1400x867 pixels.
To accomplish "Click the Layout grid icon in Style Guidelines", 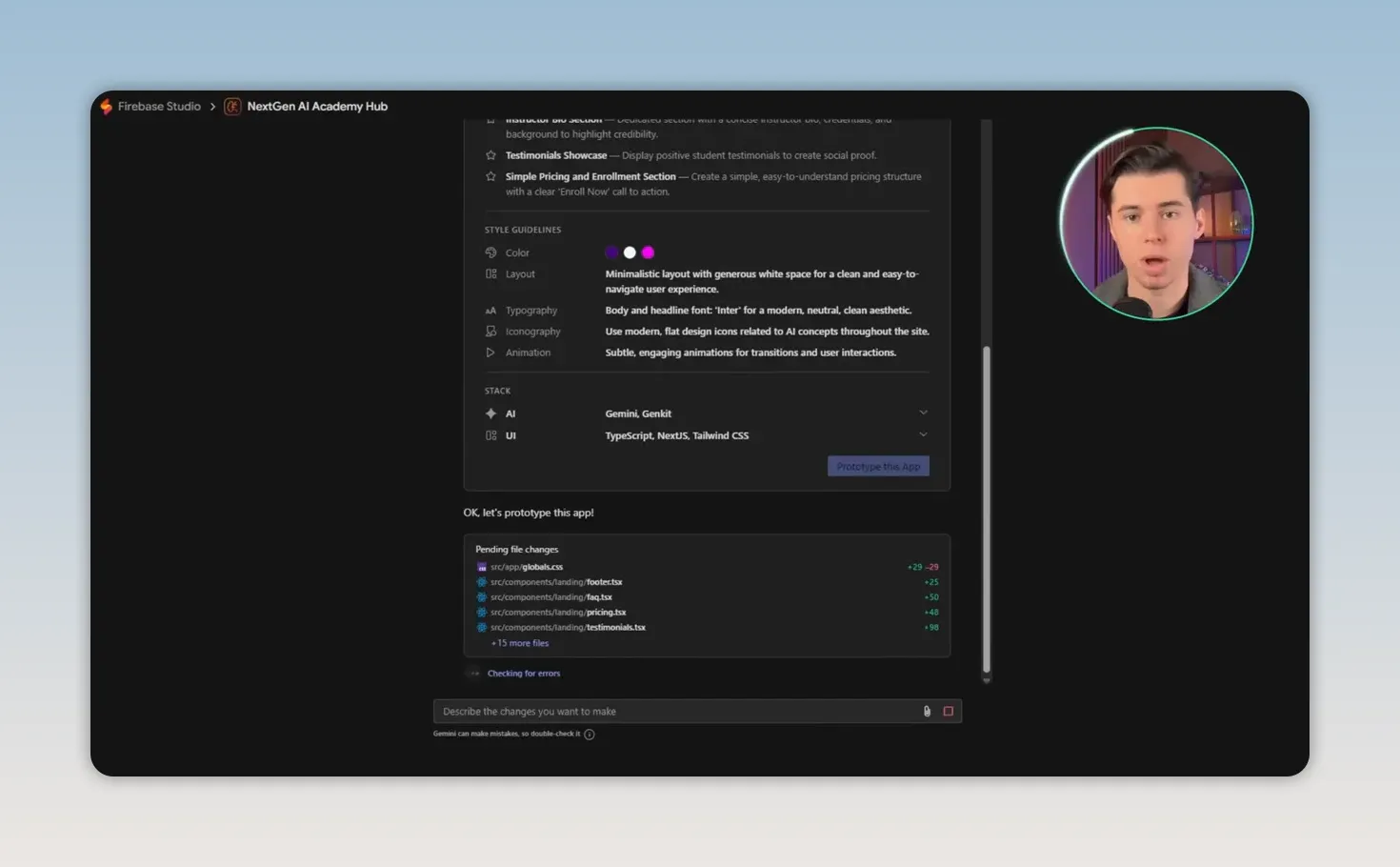I will click(x=490, y=273).
